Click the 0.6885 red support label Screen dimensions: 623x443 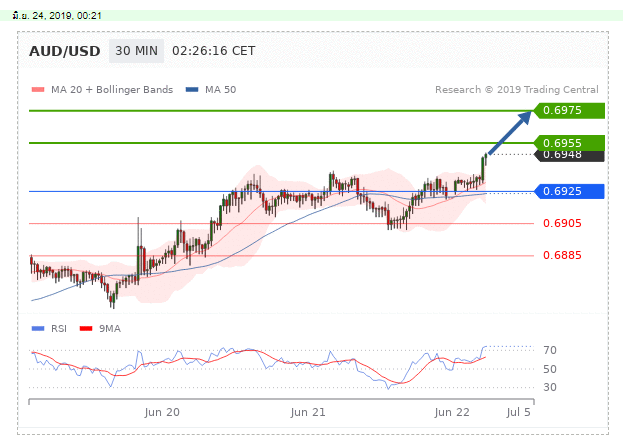(562, 255)
